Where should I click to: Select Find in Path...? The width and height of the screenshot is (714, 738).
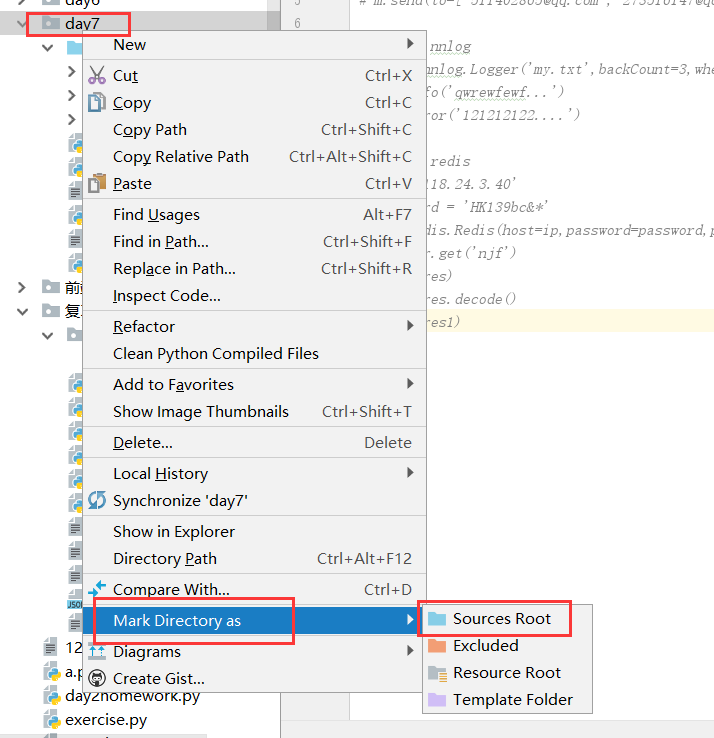point(254,241)
